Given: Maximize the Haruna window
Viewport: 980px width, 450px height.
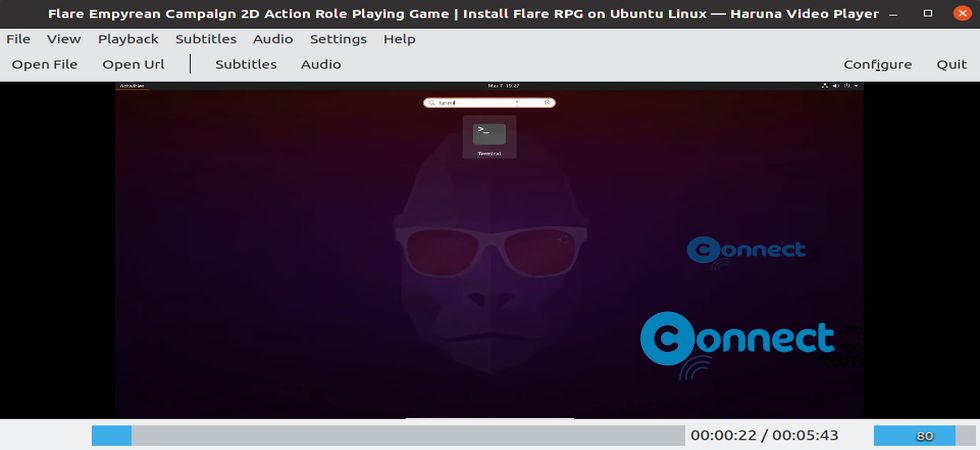Looking at the screenshot, I should tap(928, 13).
